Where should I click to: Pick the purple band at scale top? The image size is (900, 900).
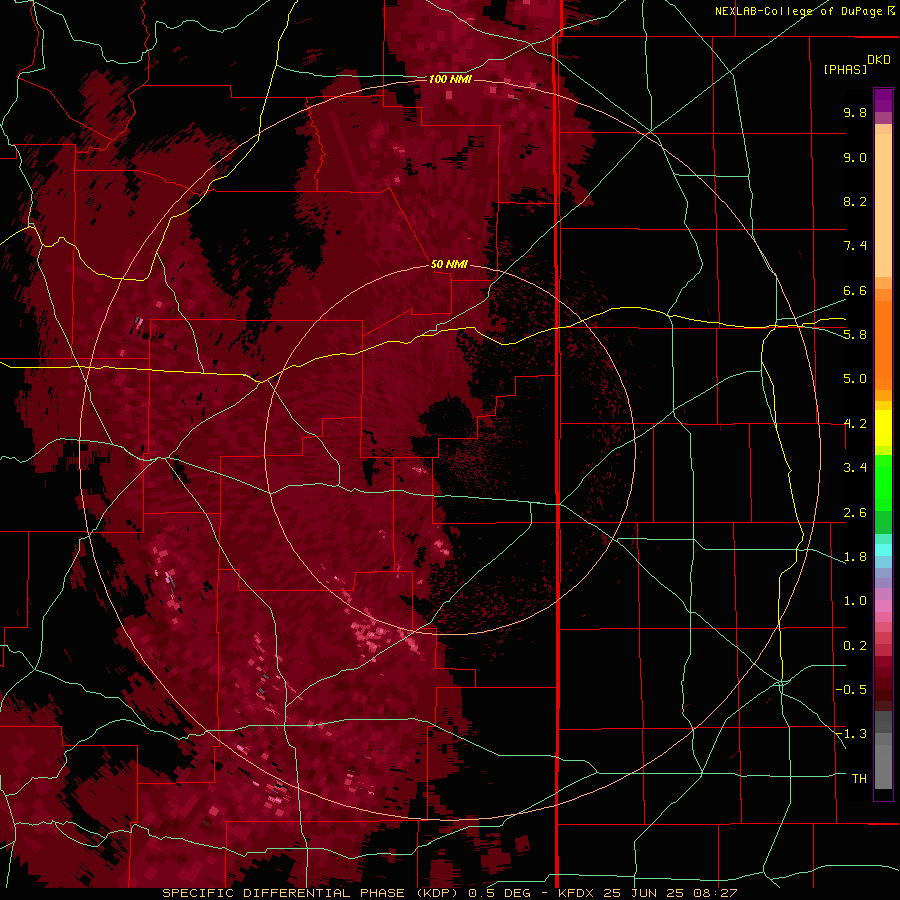click(x=883, y=100)
